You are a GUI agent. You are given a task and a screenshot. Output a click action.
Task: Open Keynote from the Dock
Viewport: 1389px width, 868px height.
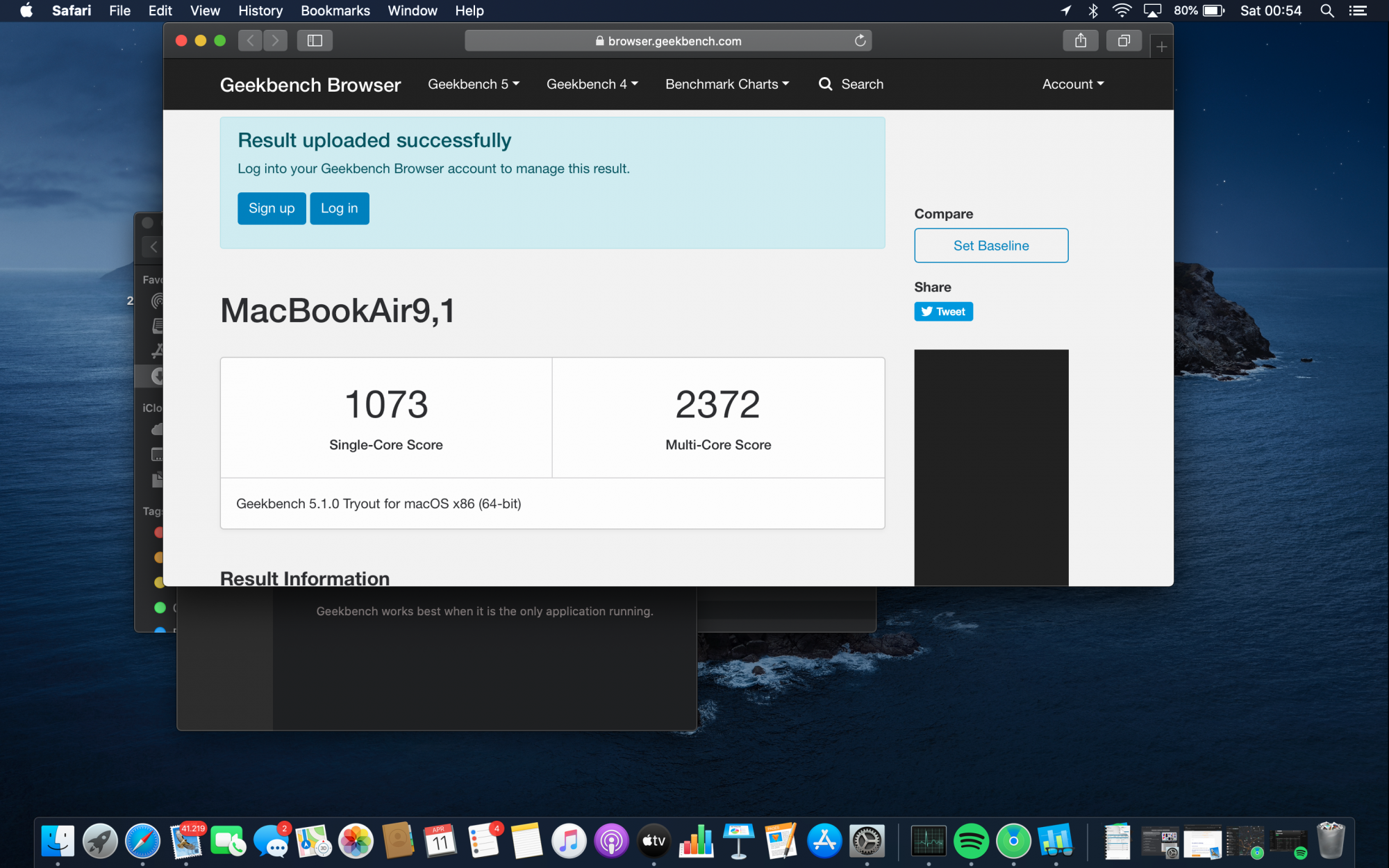click(x=739, y=841)
